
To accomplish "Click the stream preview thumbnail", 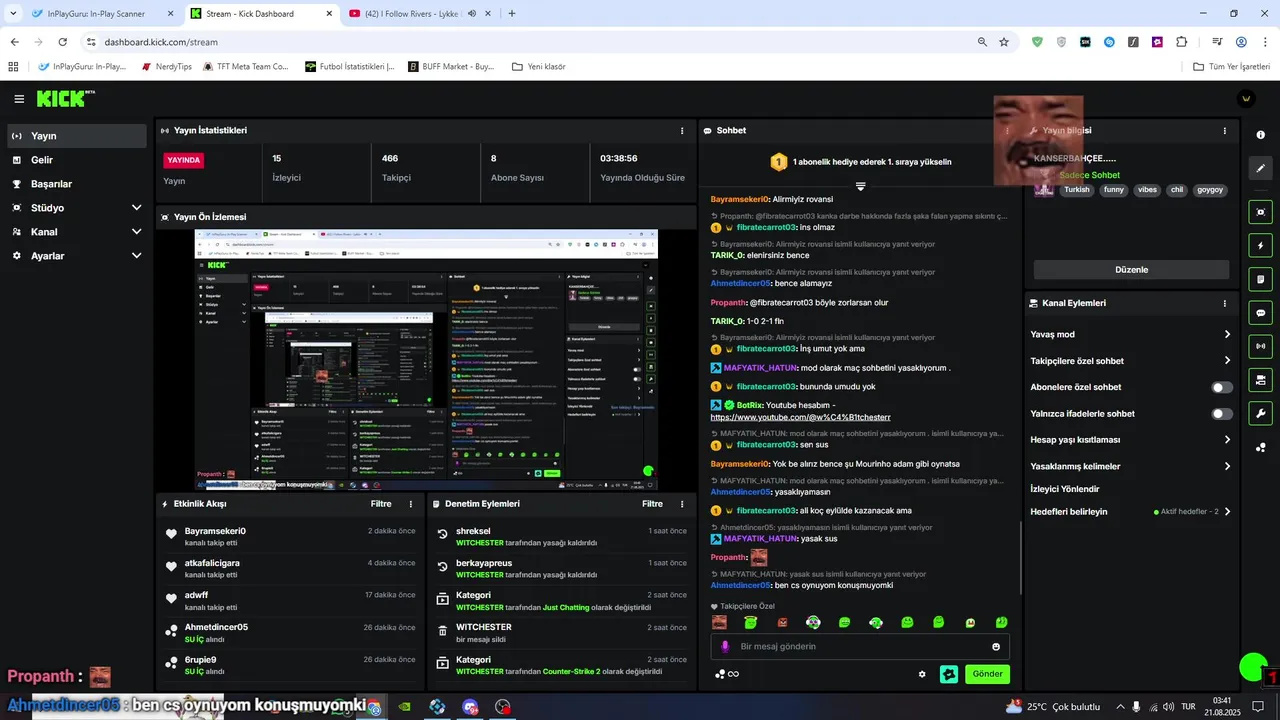I will (426, 360).
